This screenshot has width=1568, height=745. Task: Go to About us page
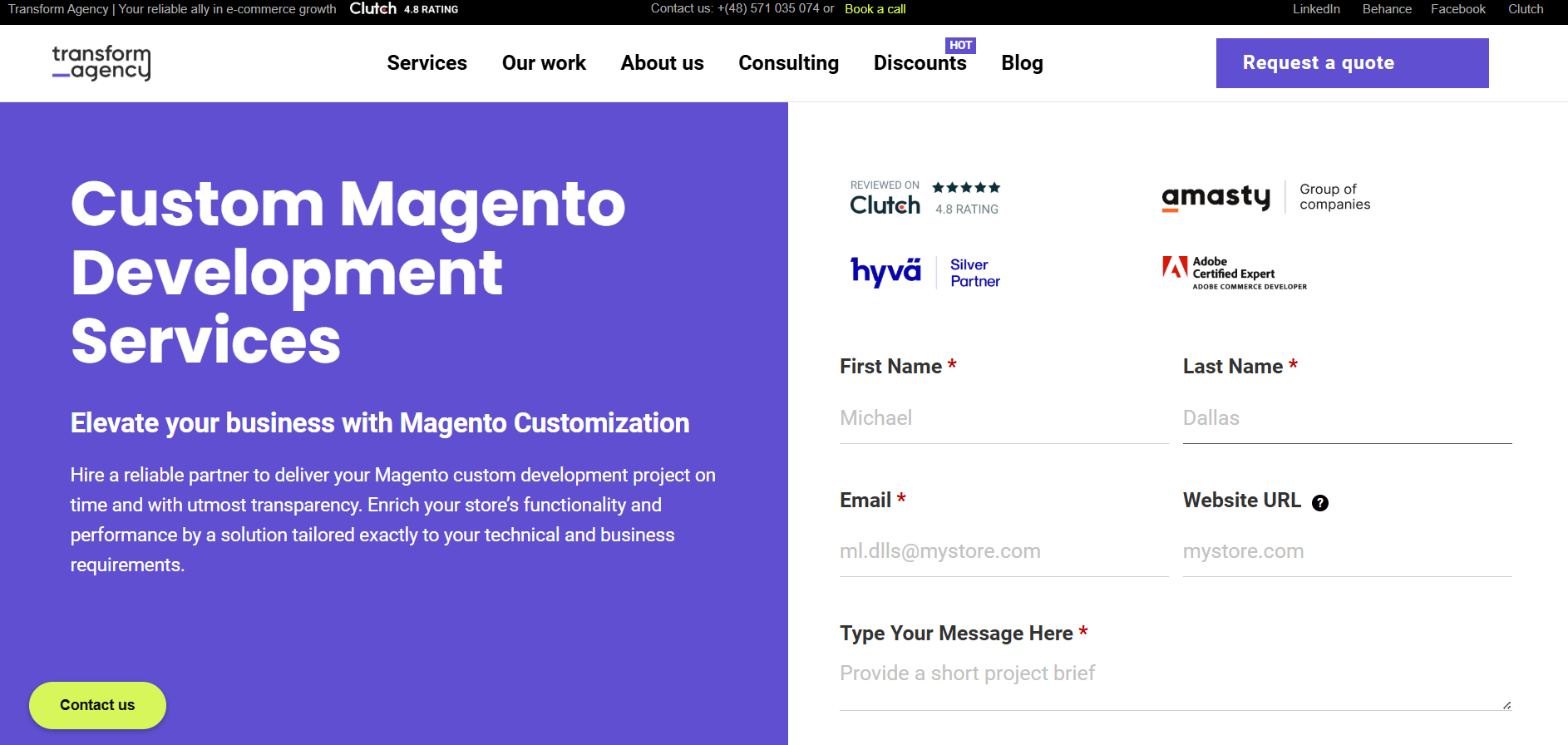pyautogui.click(x=662, y=63)
